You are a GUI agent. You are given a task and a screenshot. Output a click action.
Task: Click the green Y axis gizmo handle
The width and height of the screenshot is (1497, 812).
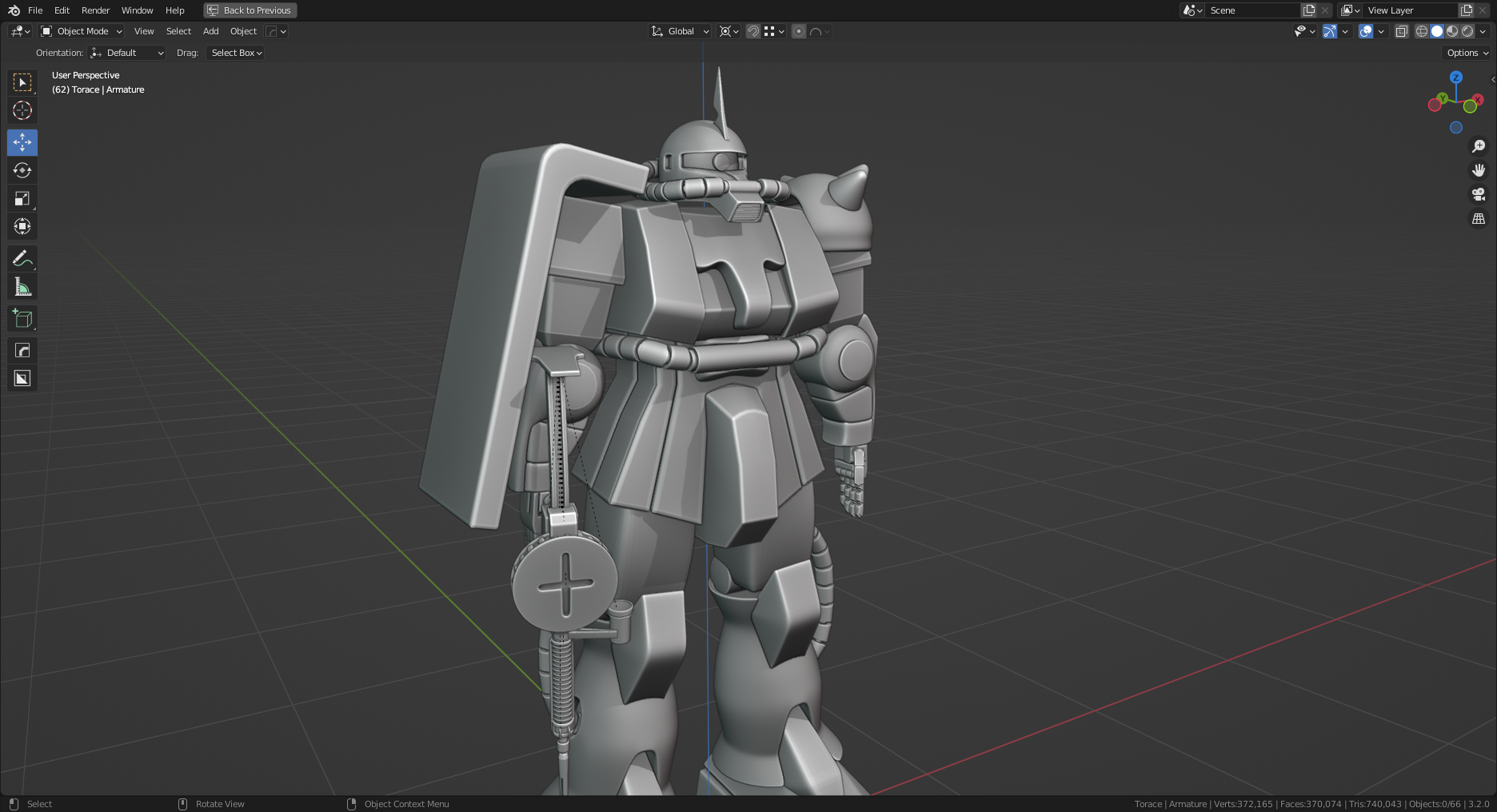pyautogui.click(x=1442, y=98)
